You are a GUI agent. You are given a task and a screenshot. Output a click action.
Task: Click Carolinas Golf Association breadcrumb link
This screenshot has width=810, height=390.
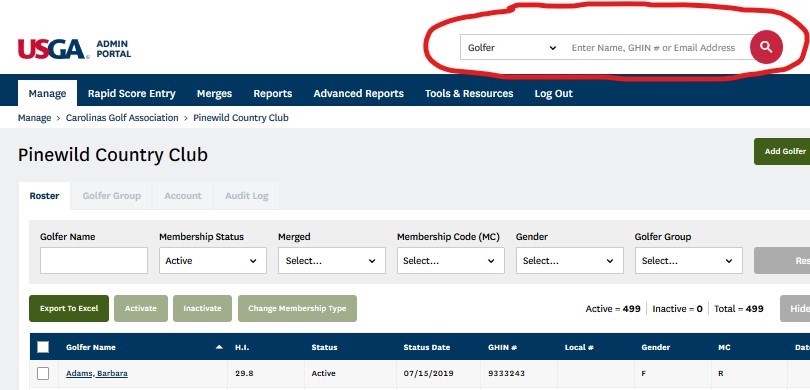click(122, 118)
